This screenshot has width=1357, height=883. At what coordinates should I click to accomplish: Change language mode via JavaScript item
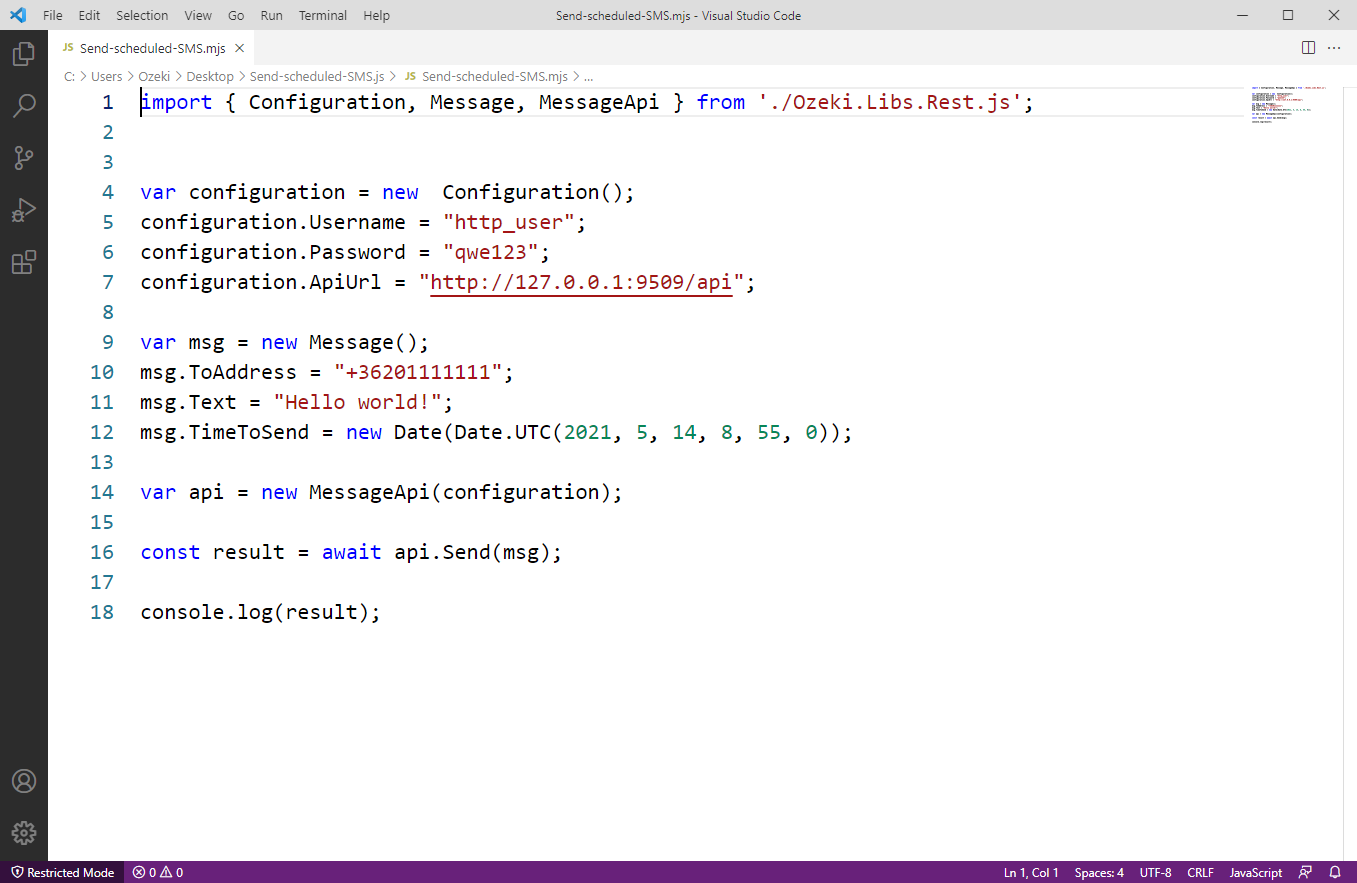(1255, 872)
